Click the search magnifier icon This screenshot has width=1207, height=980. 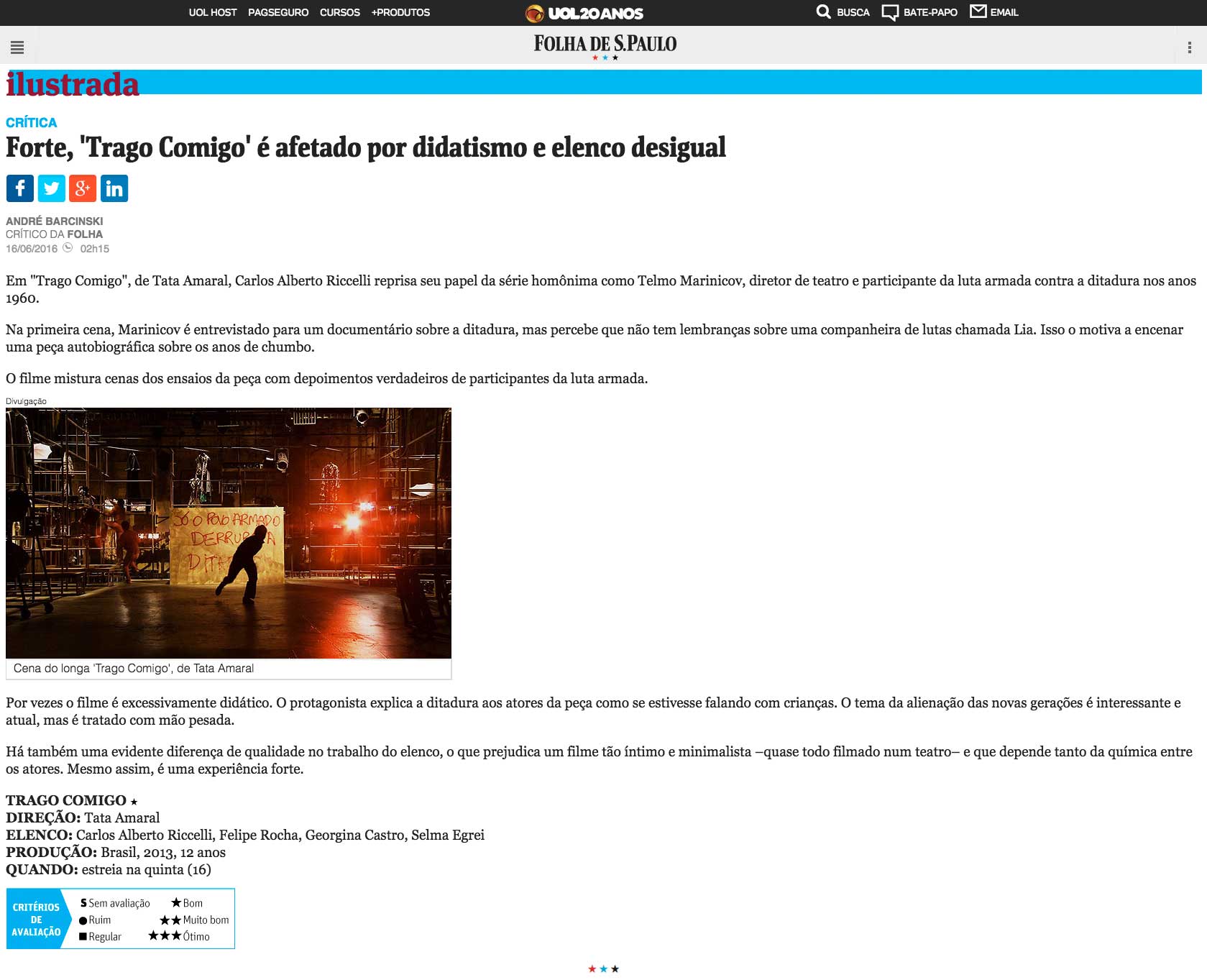(823, 12)
